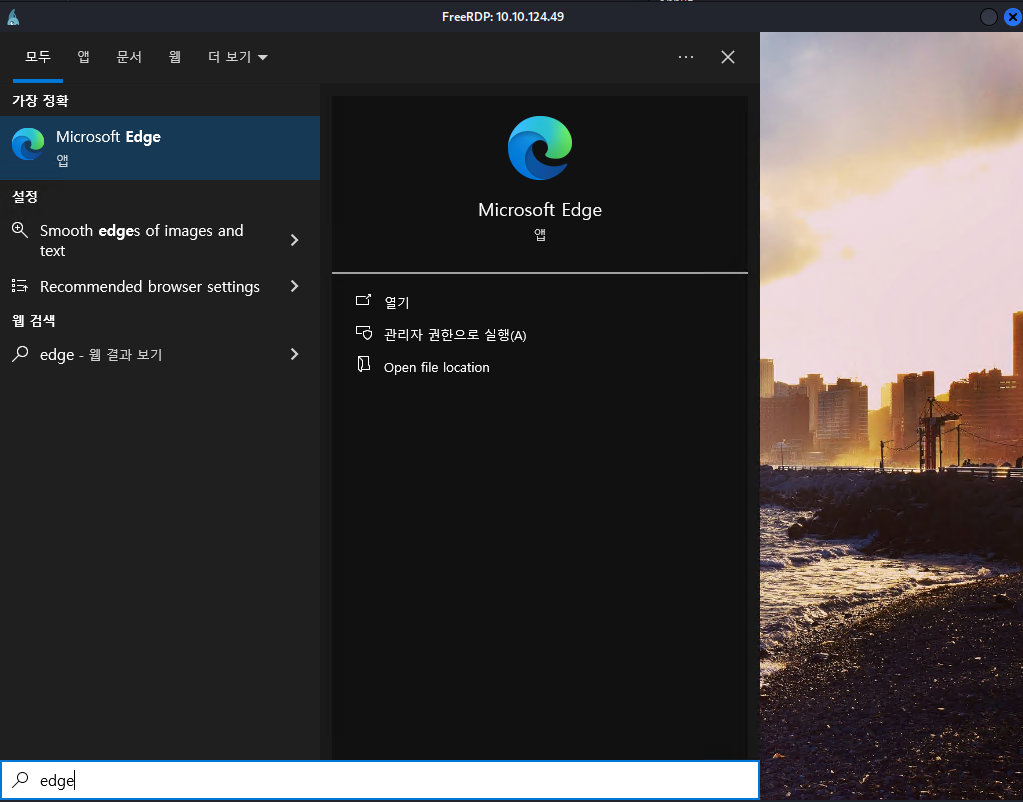Click the search icon in the search box
This screenshot has width=1023, height=802.
(x=20, y=781)
